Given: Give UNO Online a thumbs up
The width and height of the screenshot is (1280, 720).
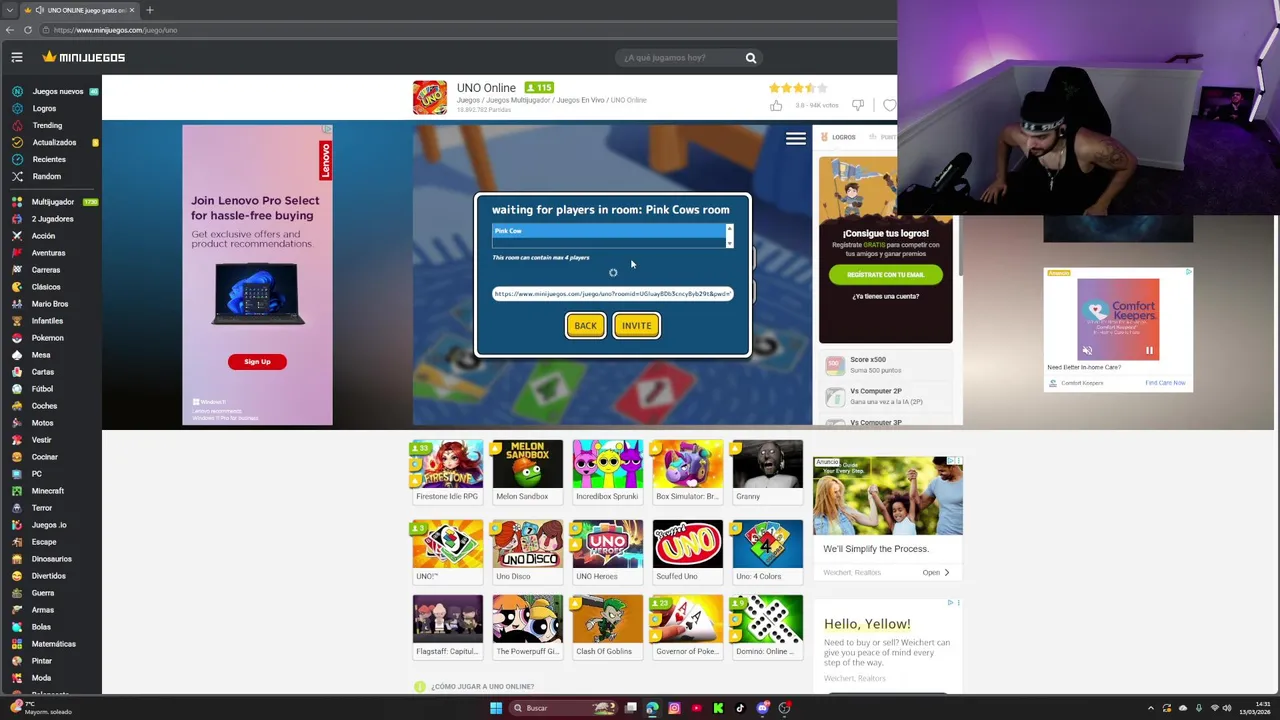Looking at the screenshot, I should (776, 105).
